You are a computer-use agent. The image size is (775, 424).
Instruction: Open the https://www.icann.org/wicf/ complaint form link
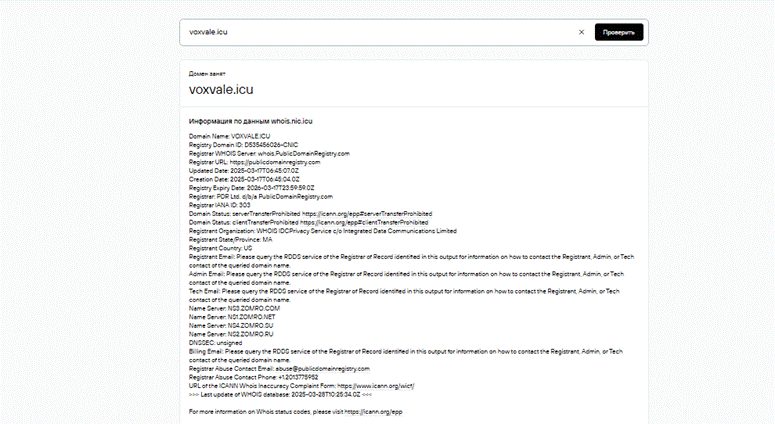tap(376, 386)
